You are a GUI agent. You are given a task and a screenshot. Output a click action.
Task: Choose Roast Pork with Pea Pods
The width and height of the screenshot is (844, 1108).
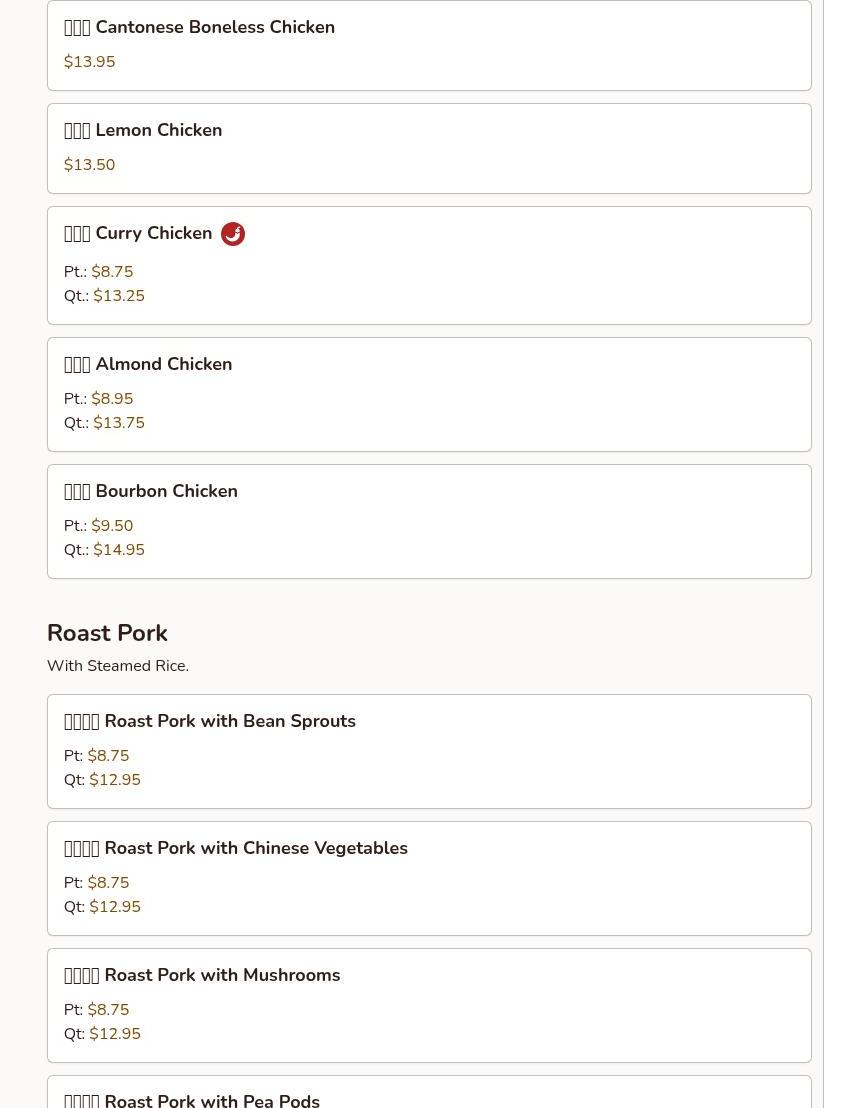coord(192,1100)
